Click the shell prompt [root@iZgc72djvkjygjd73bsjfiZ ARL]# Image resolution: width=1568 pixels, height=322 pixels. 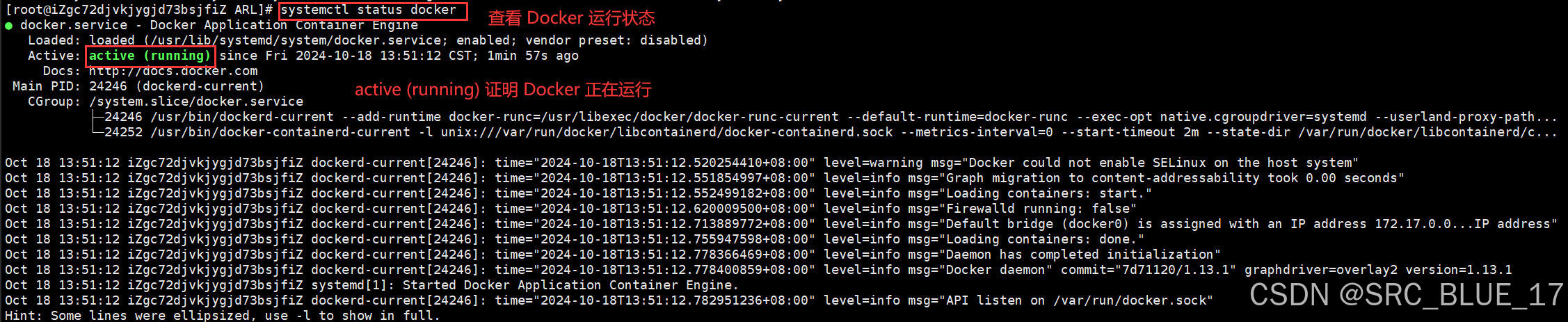point(139,10)
